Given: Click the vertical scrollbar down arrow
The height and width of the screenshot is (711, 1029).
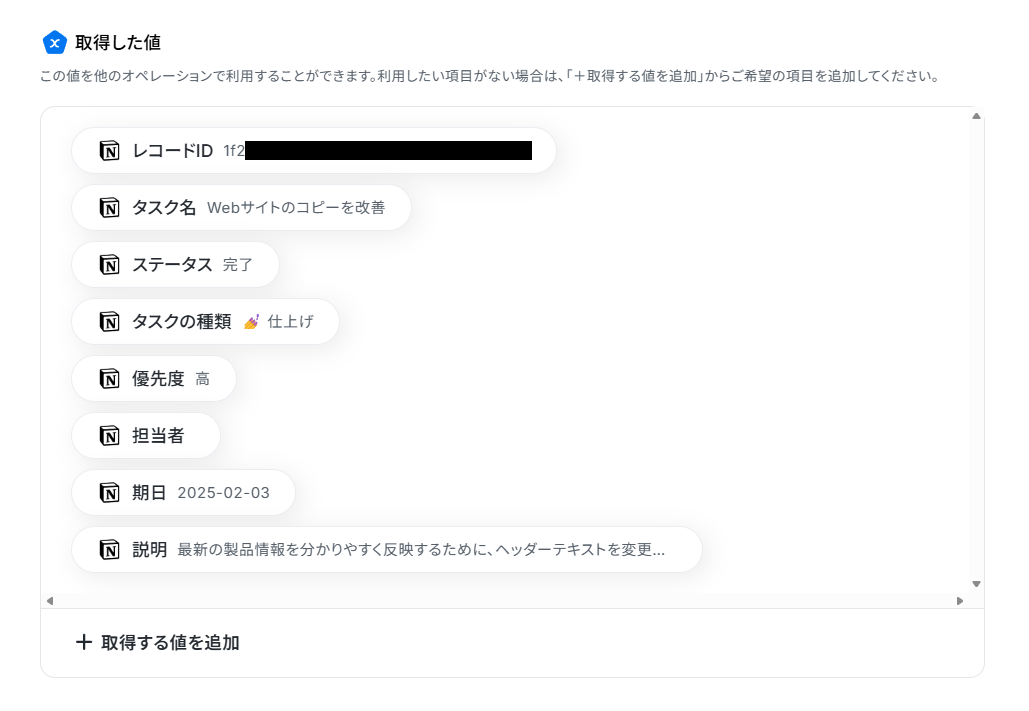Looking at the screenshot, I should click(x=976, y=584).
